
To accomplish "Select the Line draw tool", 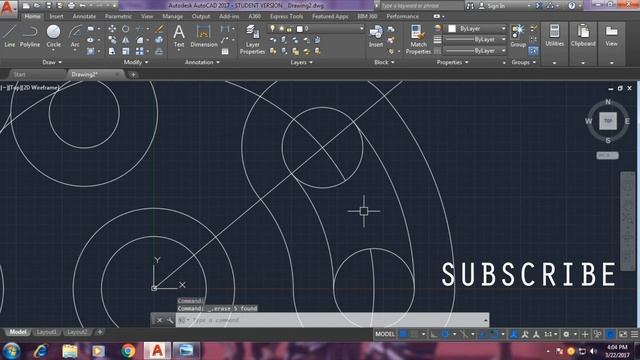I will coord(10,36).
